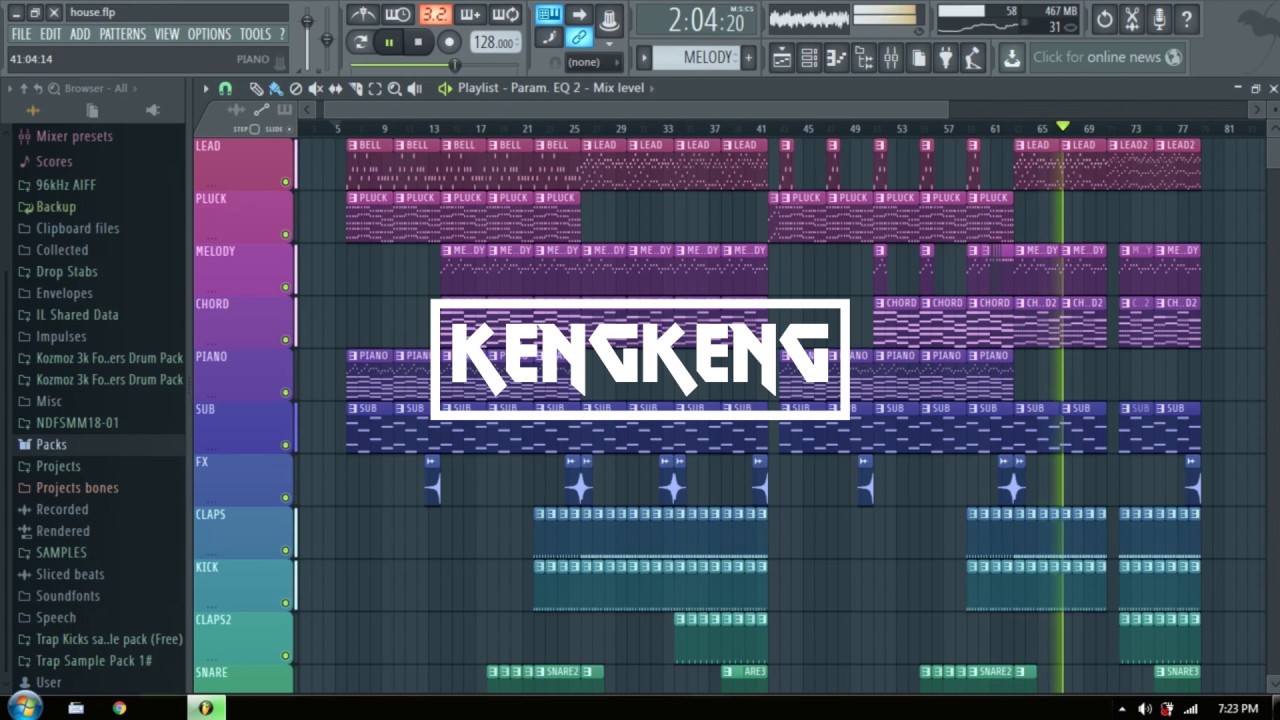Image resolution: width=1280 pixels, height=720 pixels.
Task: Stop playback
Action: [x=418, y=42]
